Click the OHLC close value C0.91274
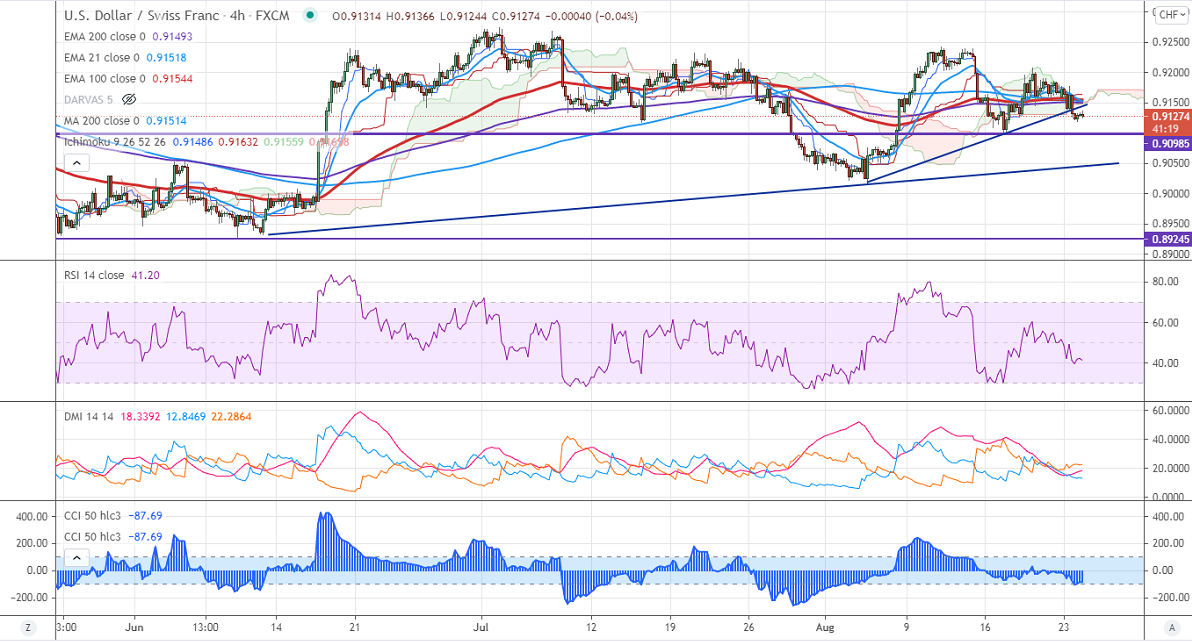This screenshot has width=1192, height=642. [516, 16]
